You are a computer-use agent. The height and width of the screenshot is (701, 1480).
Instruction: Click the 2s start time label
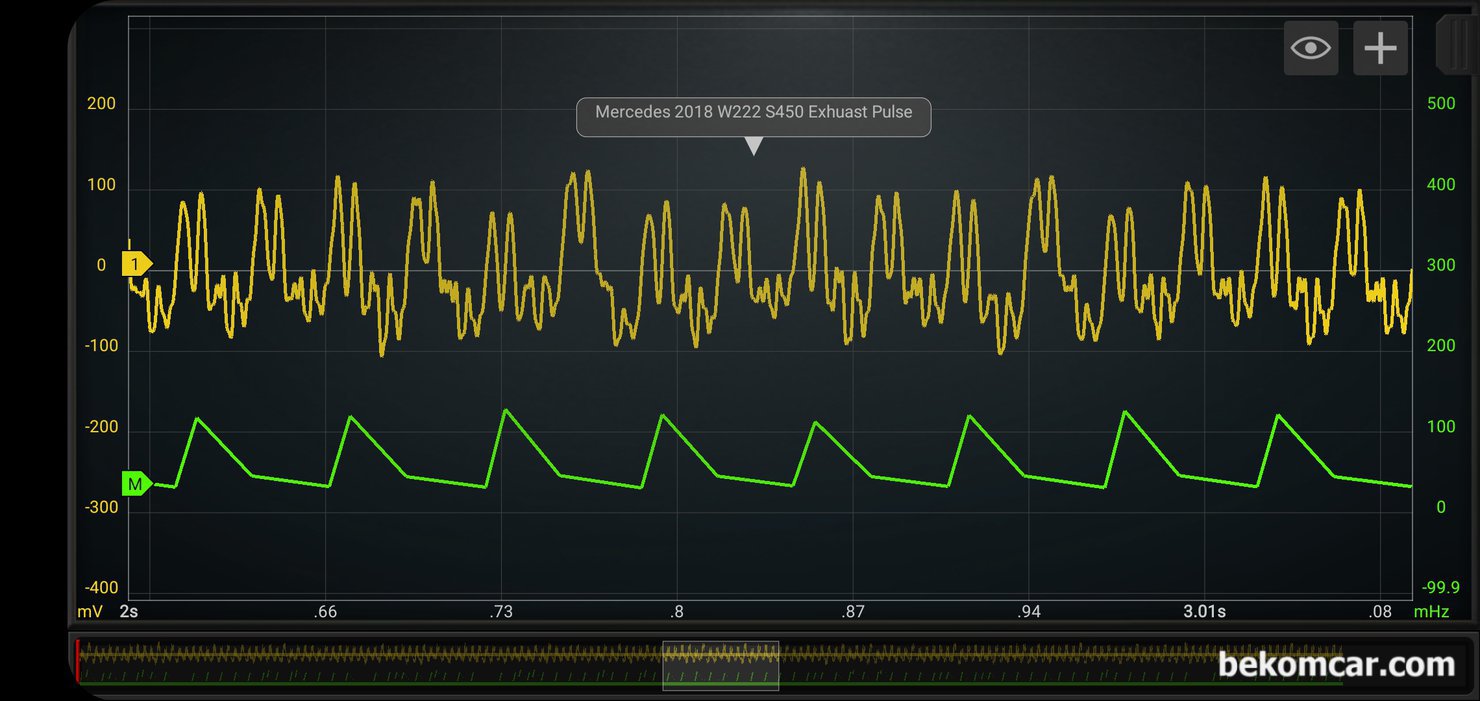click(x=129, y=611)
